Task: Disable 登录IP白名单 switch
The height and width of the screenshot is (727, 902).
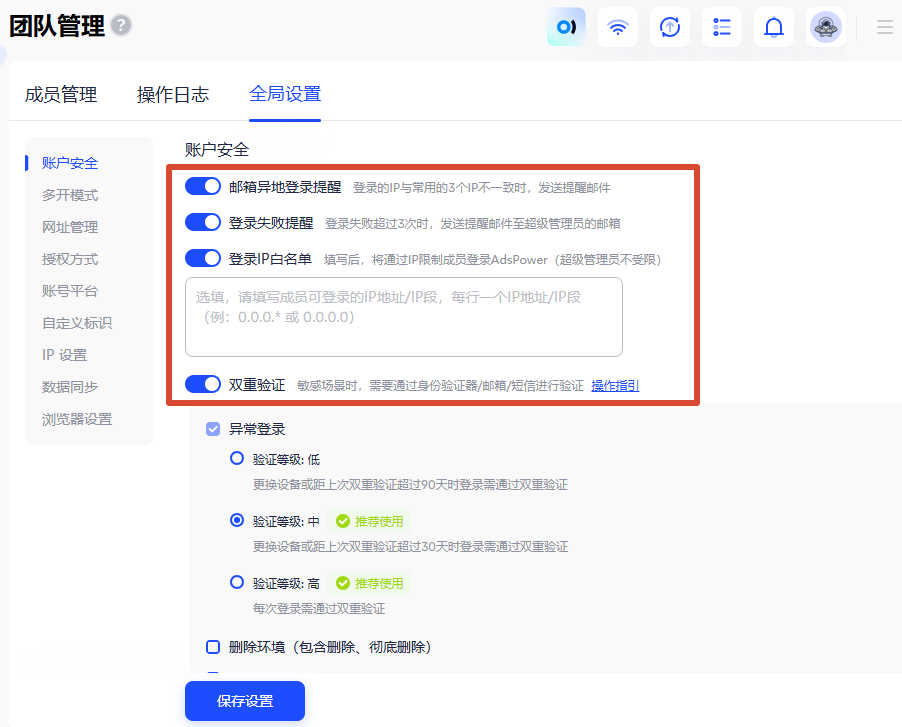Action: (x=203, y=258)
